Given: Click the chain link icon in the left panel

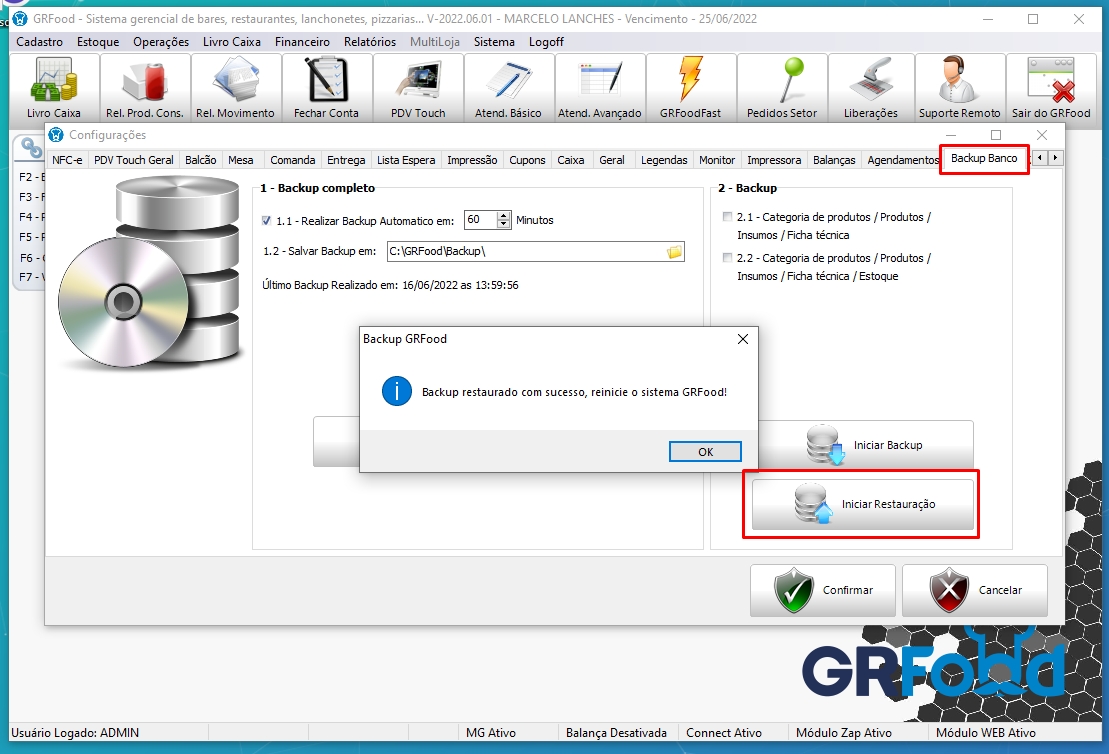Looking at the screenshot, I should click(31, 148).
